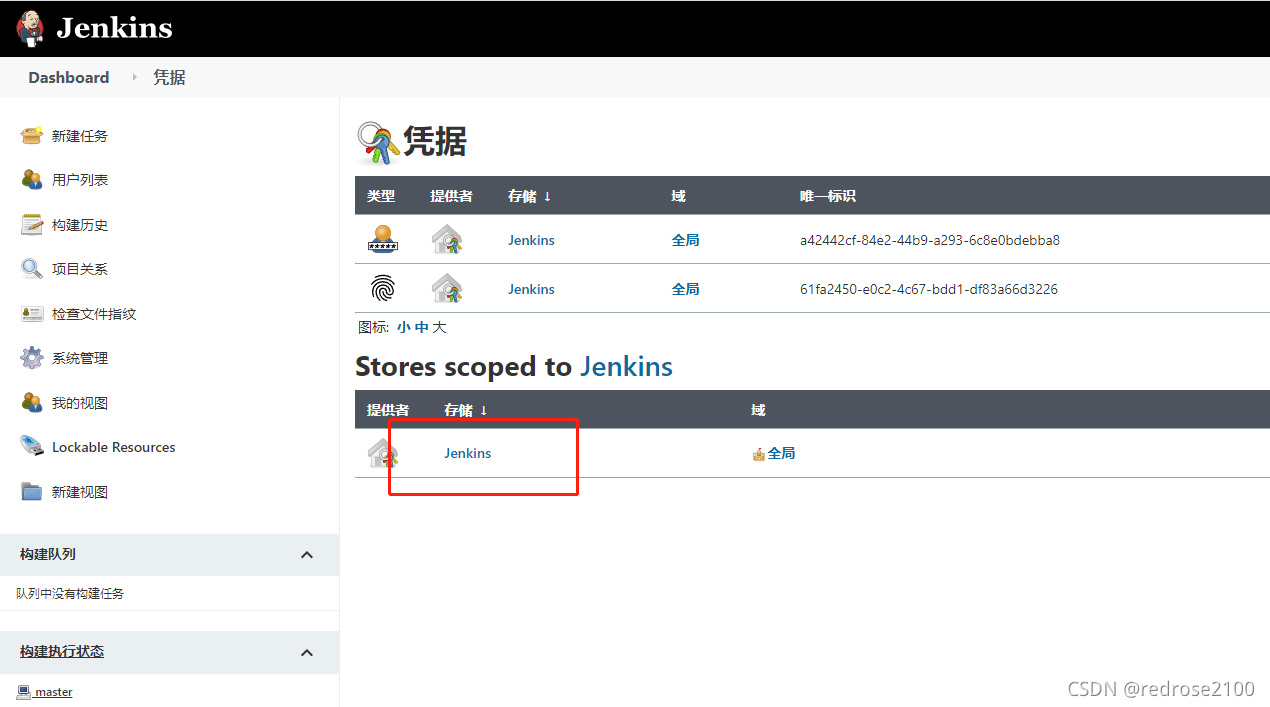The height and width of the screenshot is (707, 1270).
Task: Open 全局 domain in a42442cf row
Action: pos(685,240)
